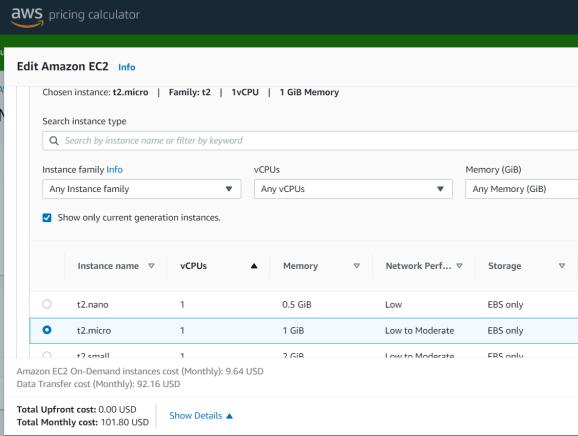The width and height of the screenshot is (578, 436).
Task: Uncheck Show only current generation instances
Action: [x=47, y=218]
